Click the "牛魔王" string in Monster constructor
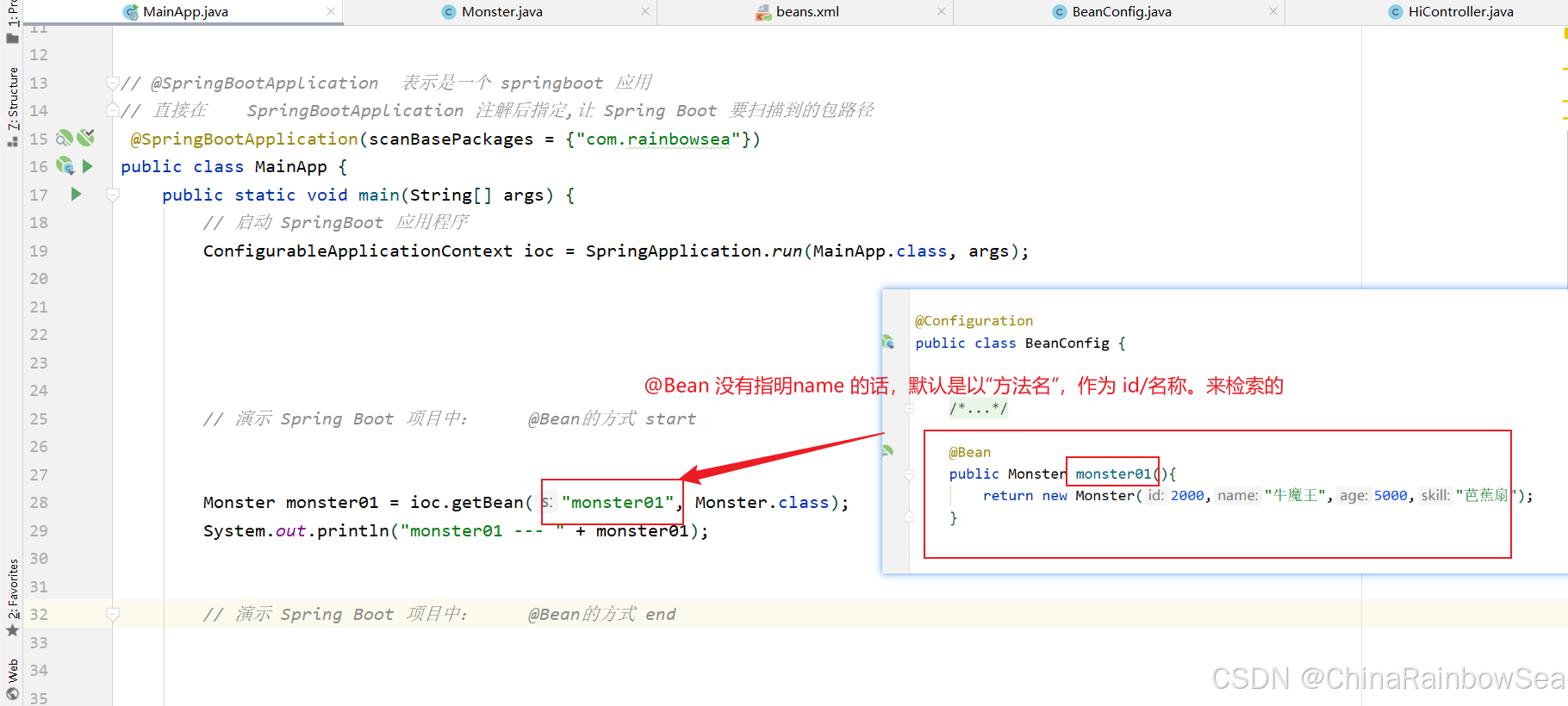 [x=1296, y=495]
